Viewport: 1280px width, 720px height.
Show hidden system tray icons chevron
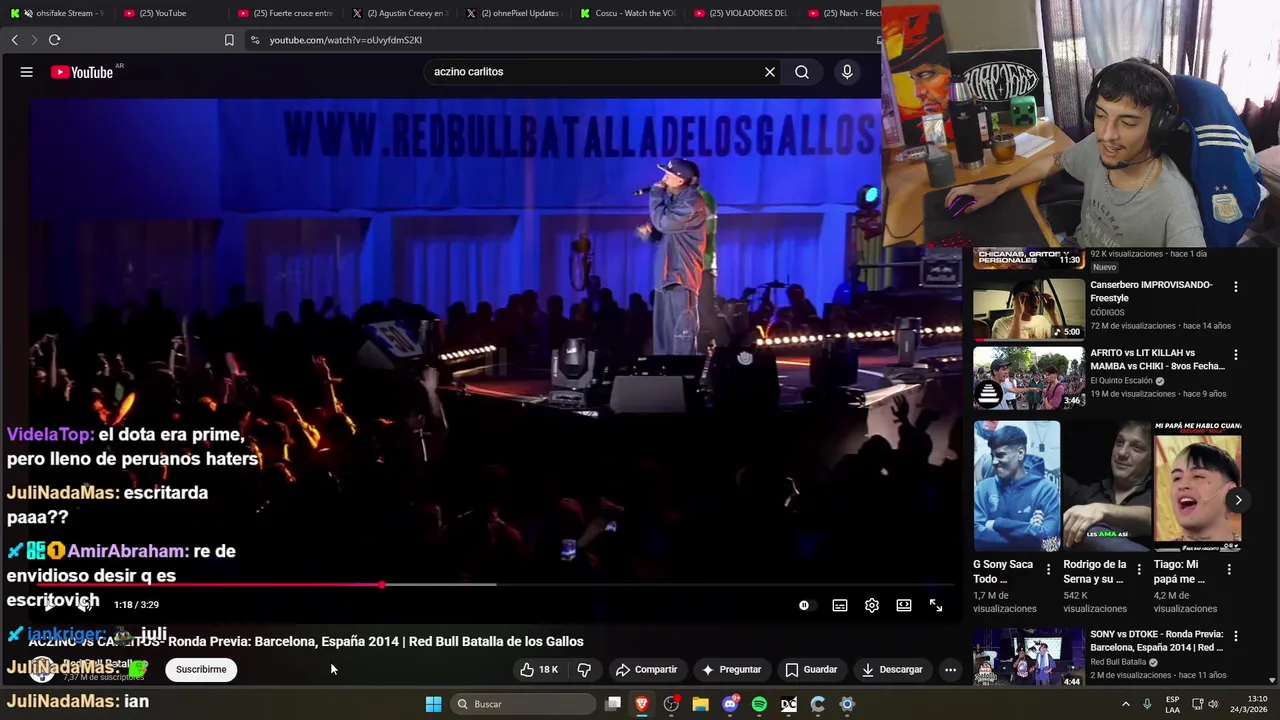[1125, 704]
